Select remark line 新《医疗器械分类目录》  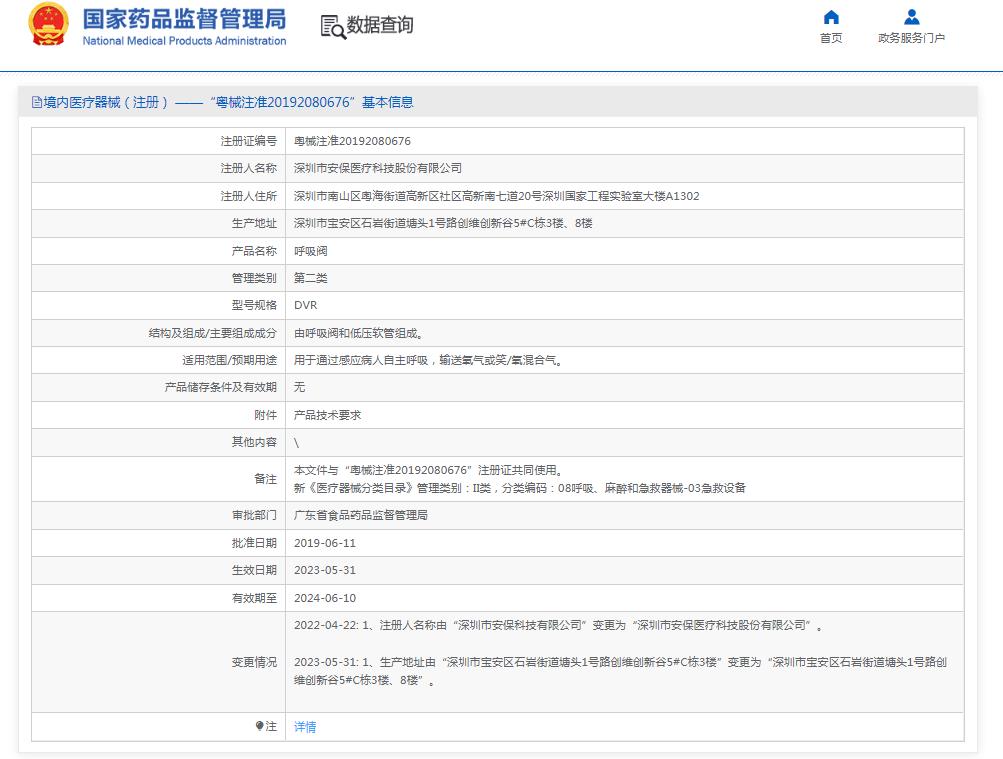520,488
